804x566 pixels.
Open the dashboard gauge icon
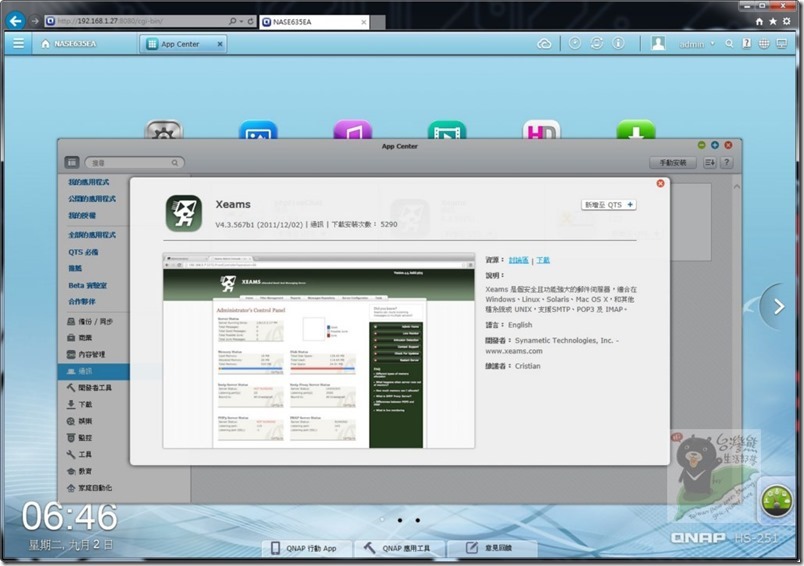(775, 500)
